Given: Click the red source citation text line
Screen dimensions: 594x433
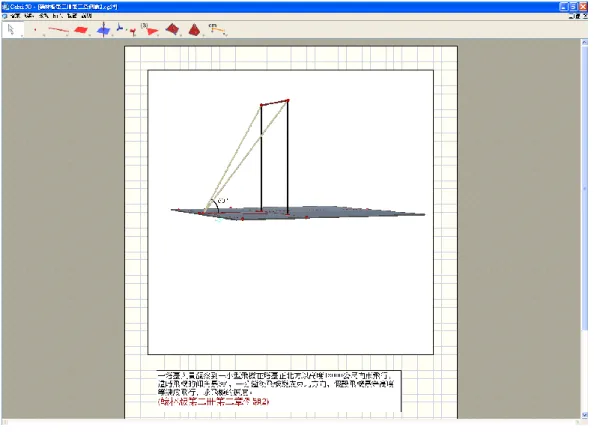Looking at the screenshot, I should tap(213, 402).
